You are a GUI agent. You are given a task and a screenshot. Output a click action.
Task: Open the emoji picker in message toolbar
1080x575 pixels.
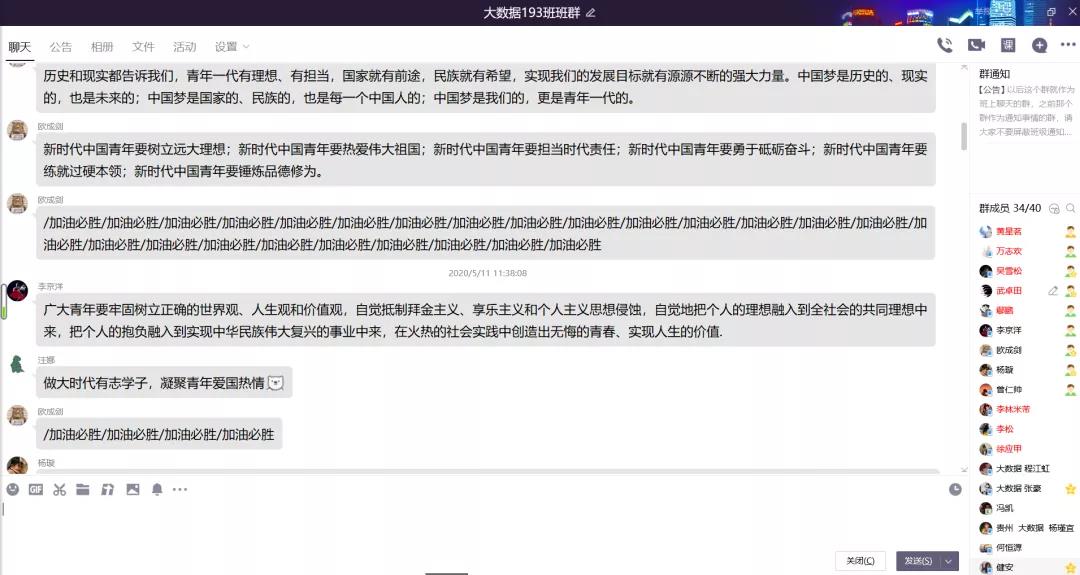point(13,490)
